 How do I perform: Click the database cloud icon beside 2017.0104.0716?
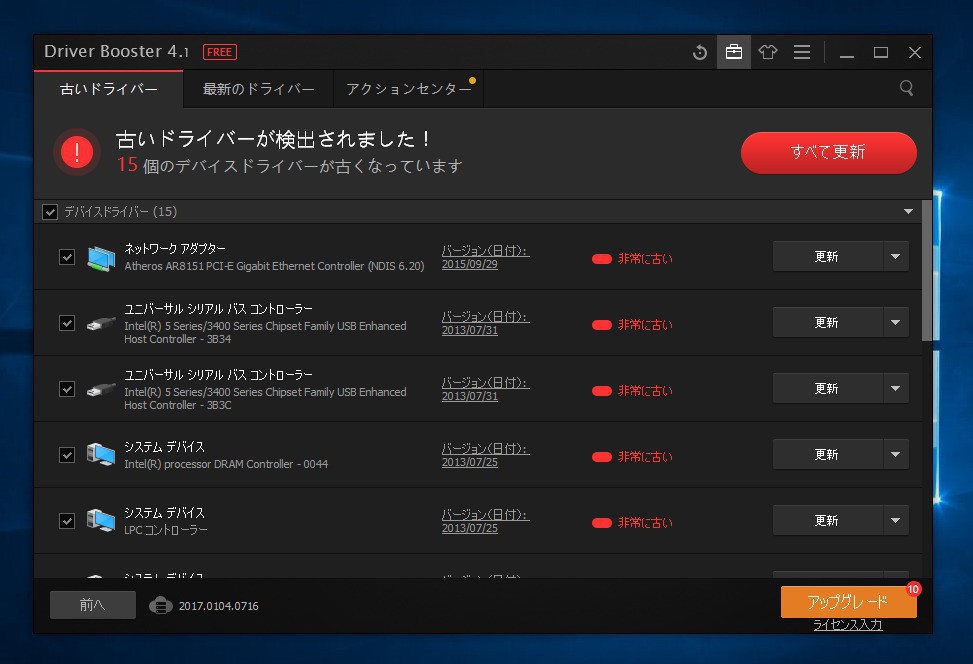[x=161, y=605]
